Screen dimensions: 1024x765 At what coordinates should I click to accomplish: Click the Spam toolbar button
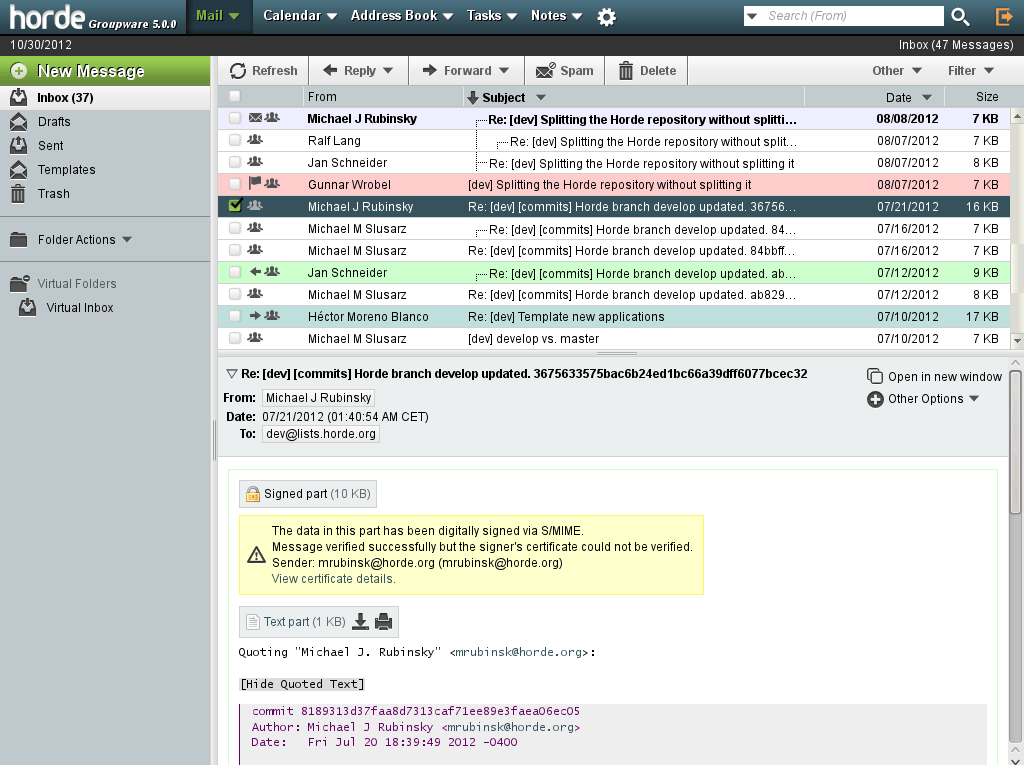(565, 71)
